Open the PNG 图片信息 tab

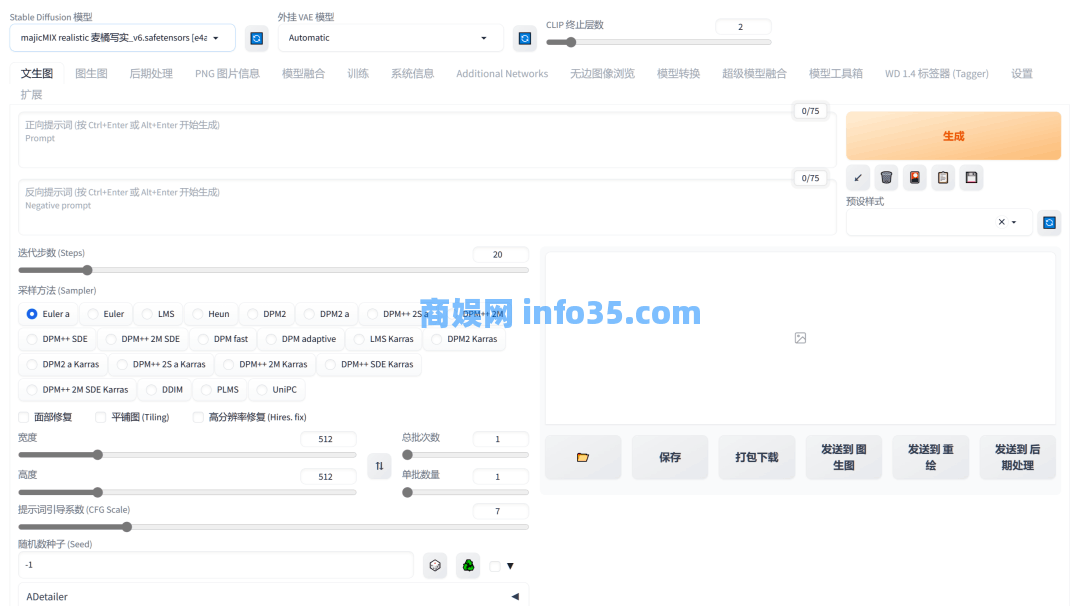click(x=227, y=74)
